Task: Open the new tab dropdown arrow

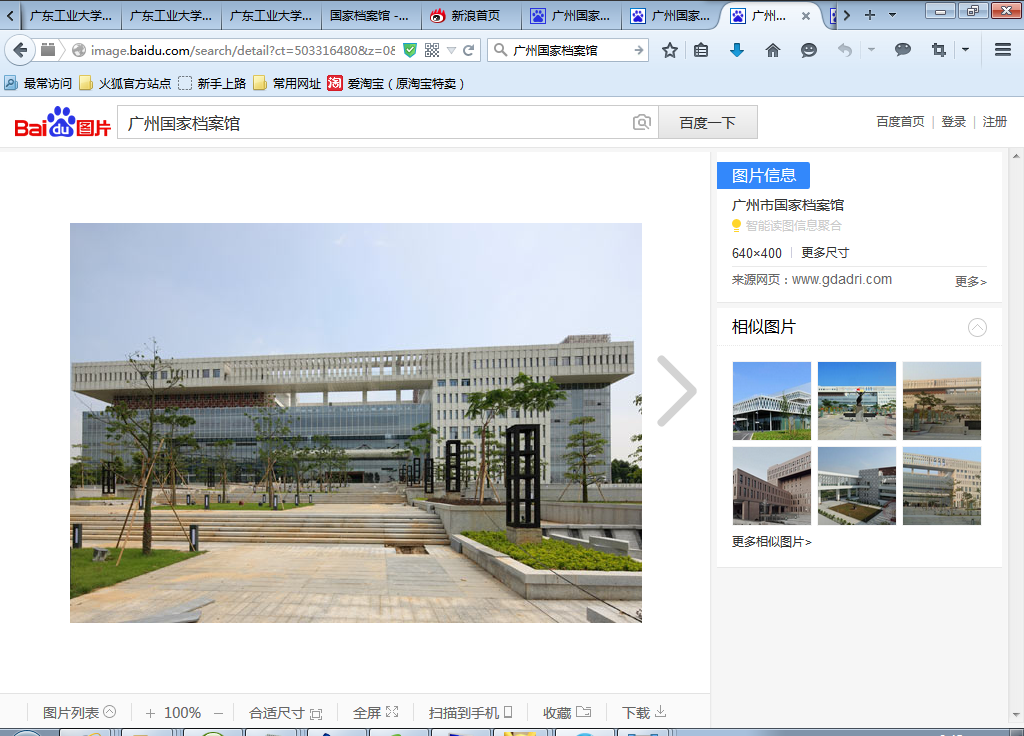Action: (x=892, y=15)
